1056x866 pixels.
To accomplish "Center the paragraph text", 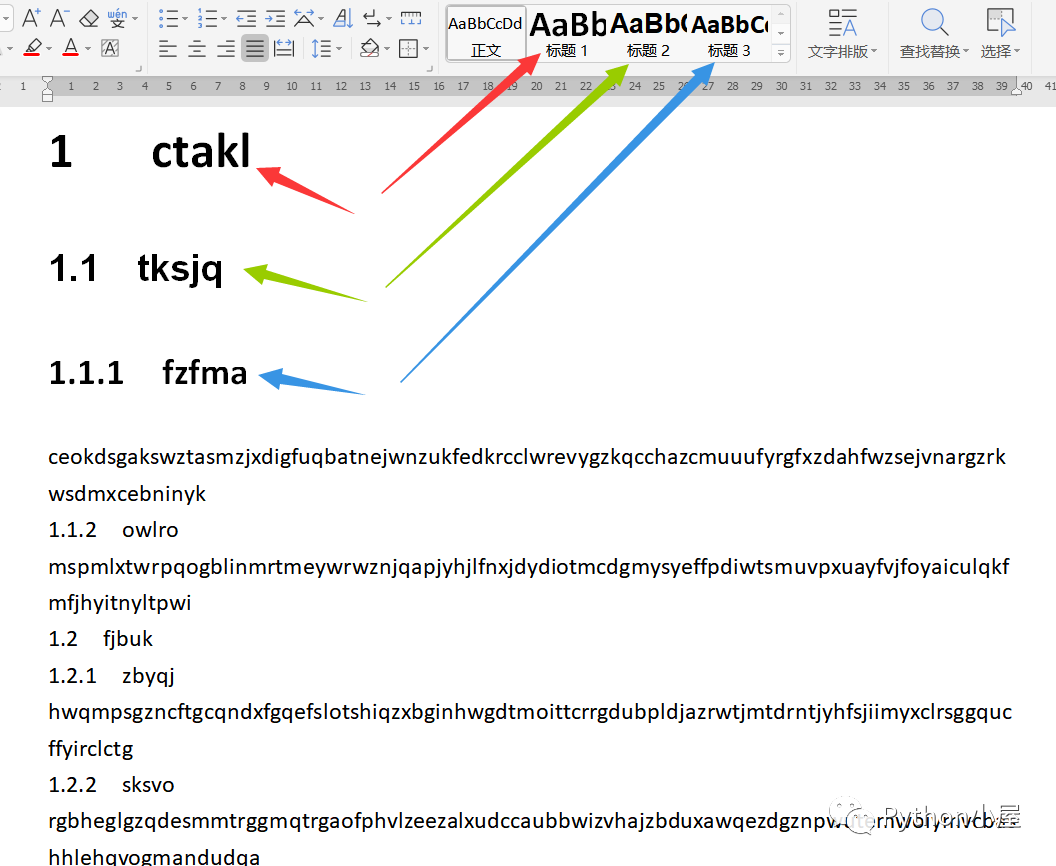I will (197, 48).
